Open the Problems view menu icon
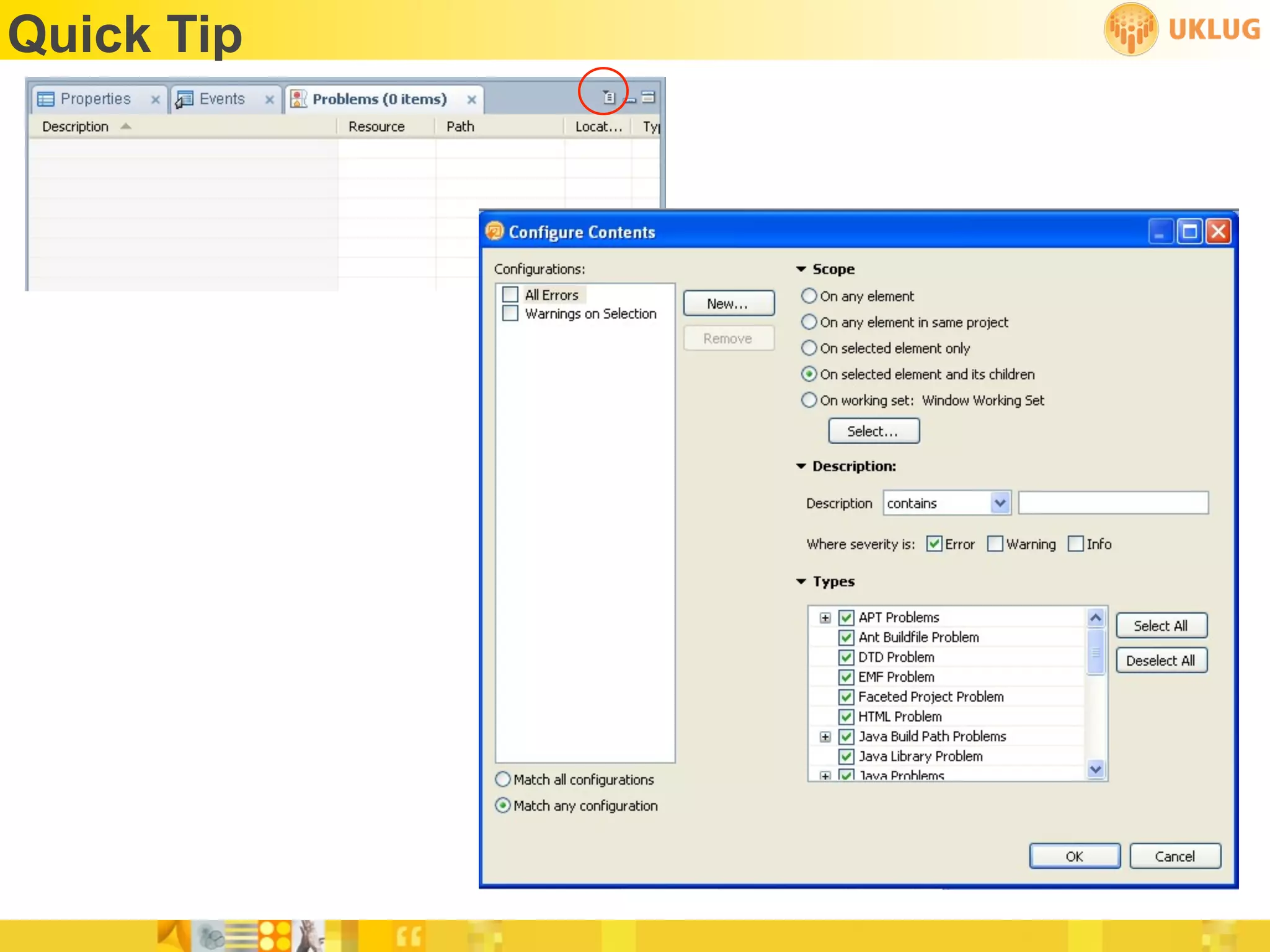 pyautogui.click(x=609, y=97)
